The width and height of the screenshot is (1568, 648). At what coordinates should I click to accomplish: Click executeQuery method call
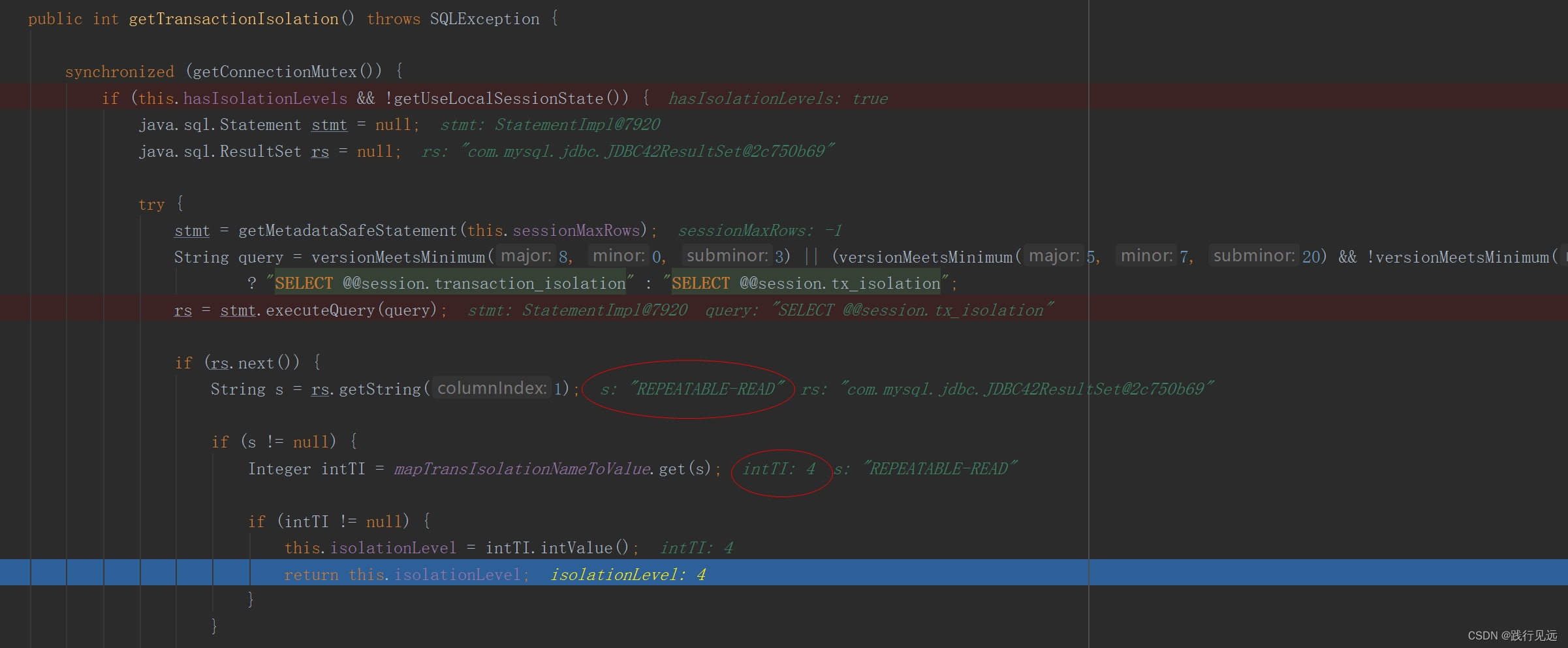320,310
